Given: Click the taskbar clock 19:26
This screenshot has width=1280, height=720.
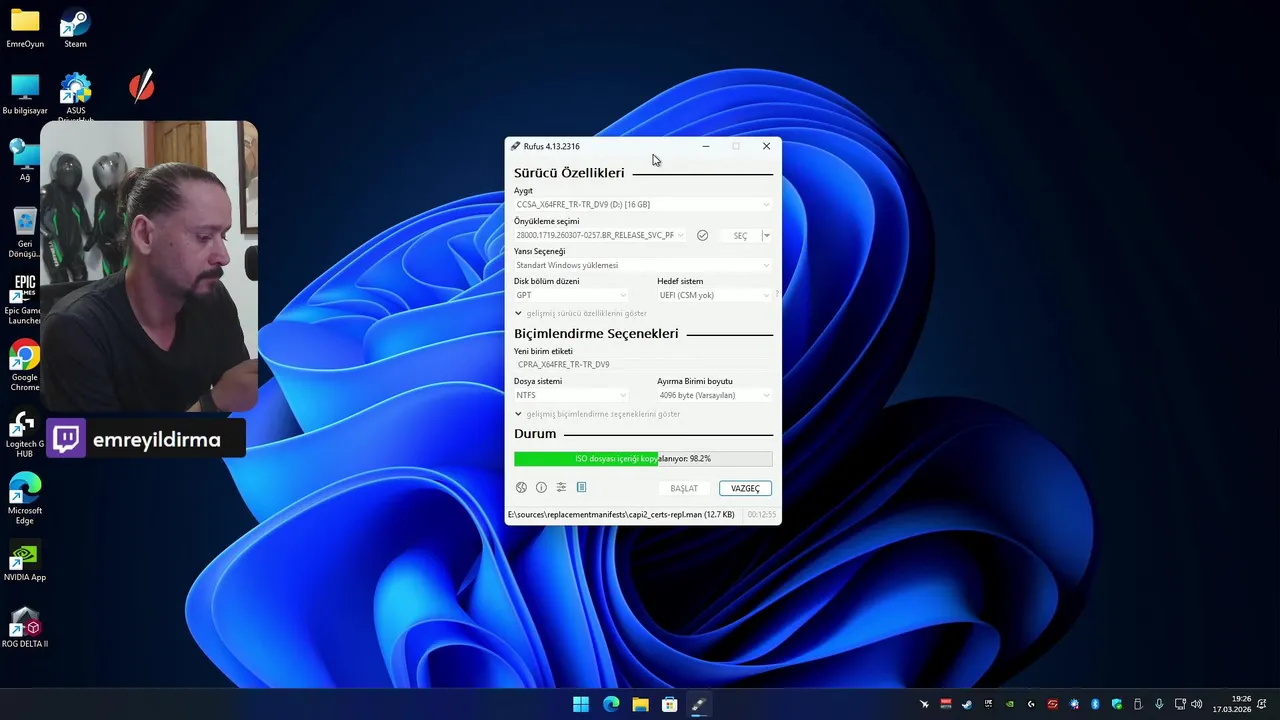Looking at the screenshot, I should point(1241,699).
